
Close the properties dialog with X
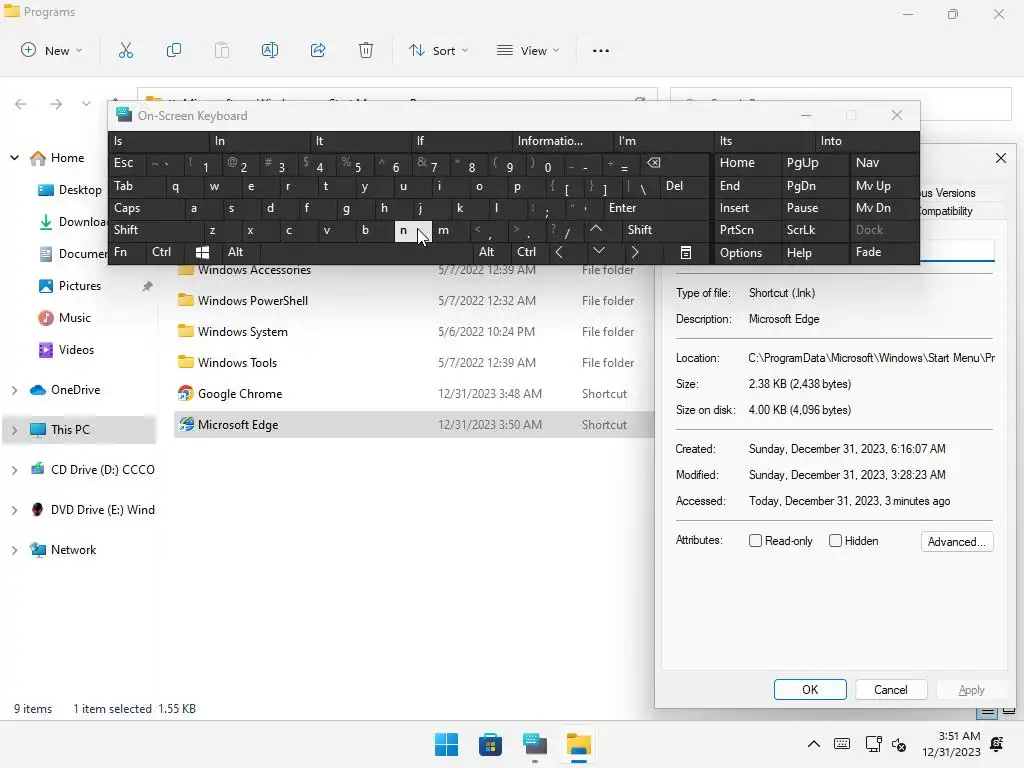tap(1000, 158)
